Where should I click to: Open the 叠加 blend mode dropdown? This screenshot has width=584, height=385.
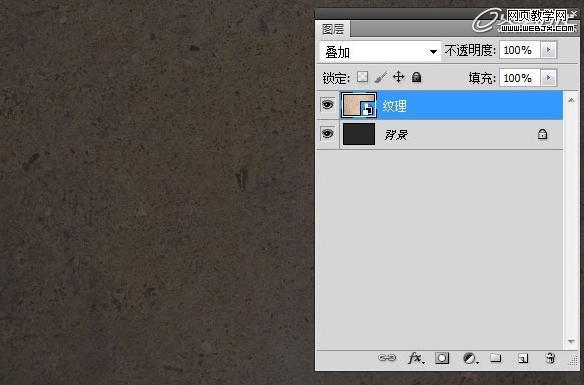(380, 51)
